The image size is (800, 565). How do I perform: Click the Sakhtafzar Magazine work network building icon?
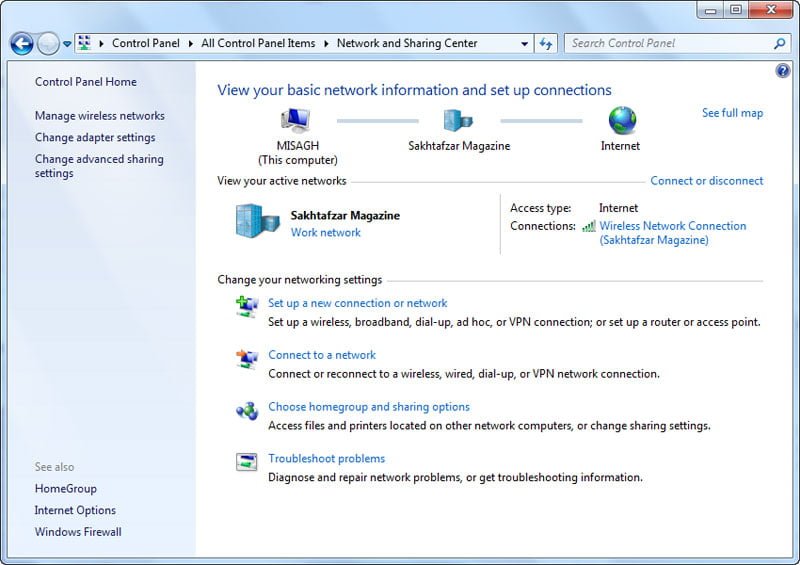[255, 221]
